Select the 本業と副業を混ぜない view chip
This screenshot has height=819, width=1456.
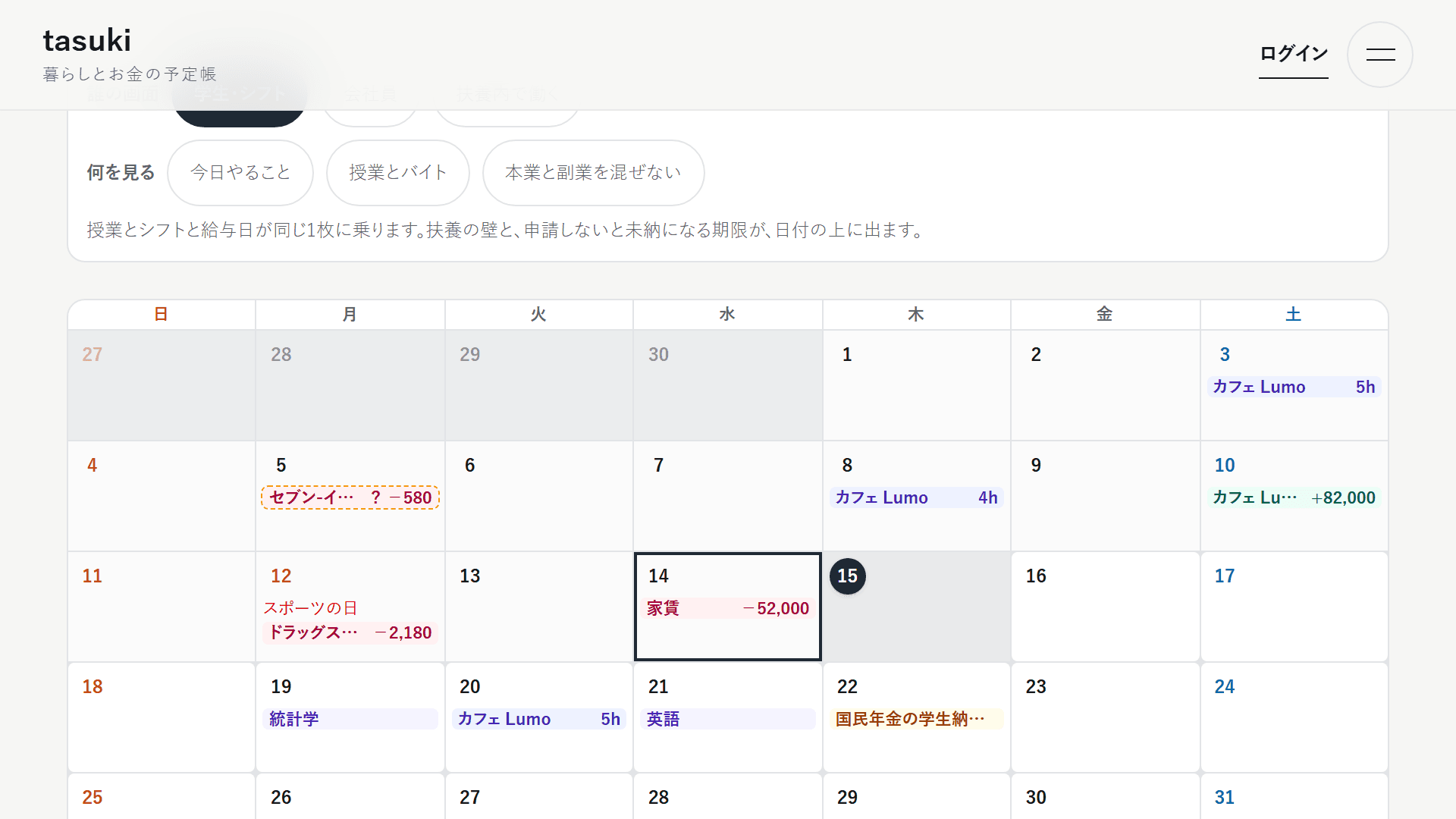pyautogui.click(x=593, y=173)
